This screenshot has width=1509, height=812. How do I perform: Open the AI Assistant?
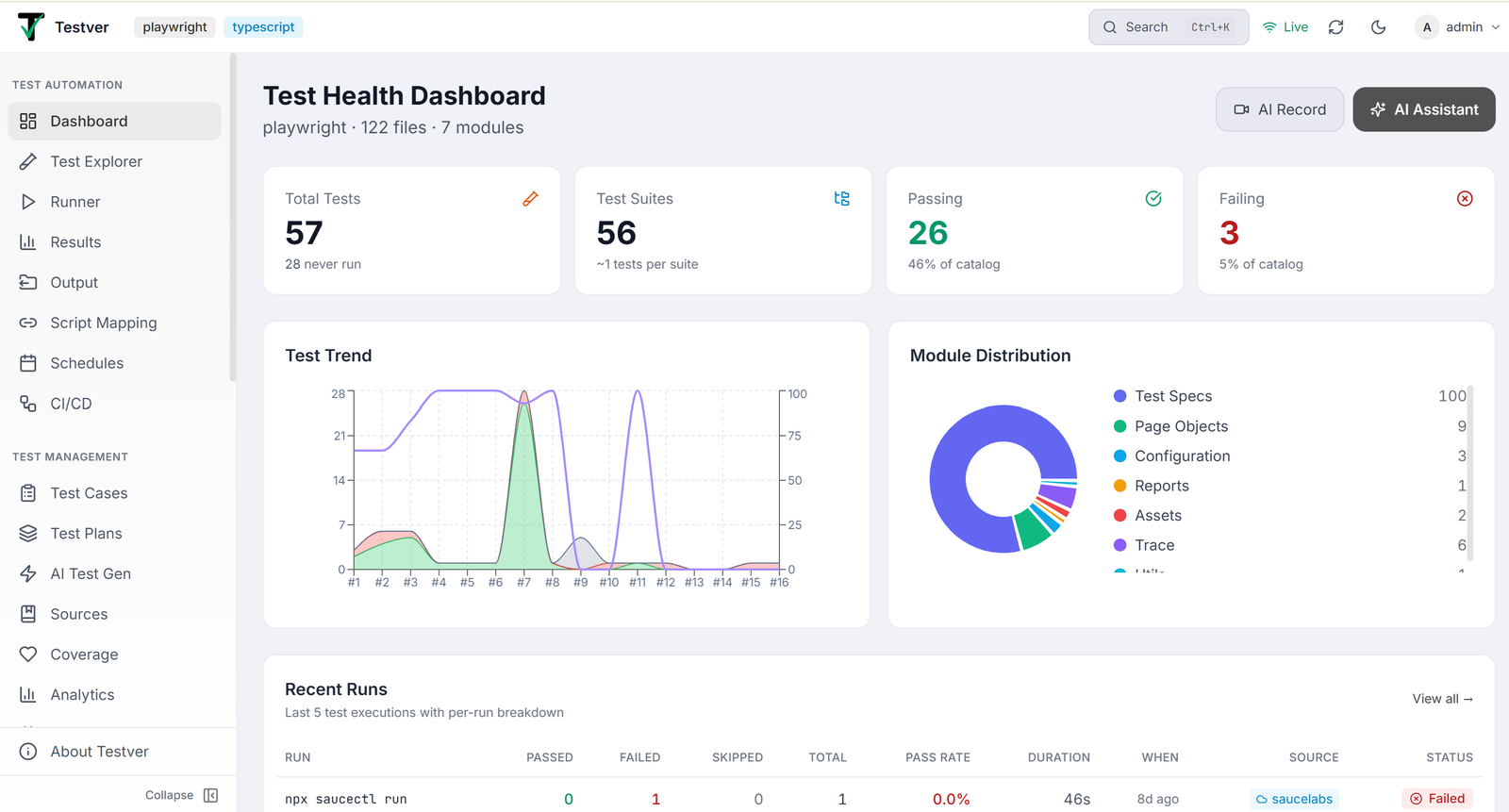[1424, 109]
